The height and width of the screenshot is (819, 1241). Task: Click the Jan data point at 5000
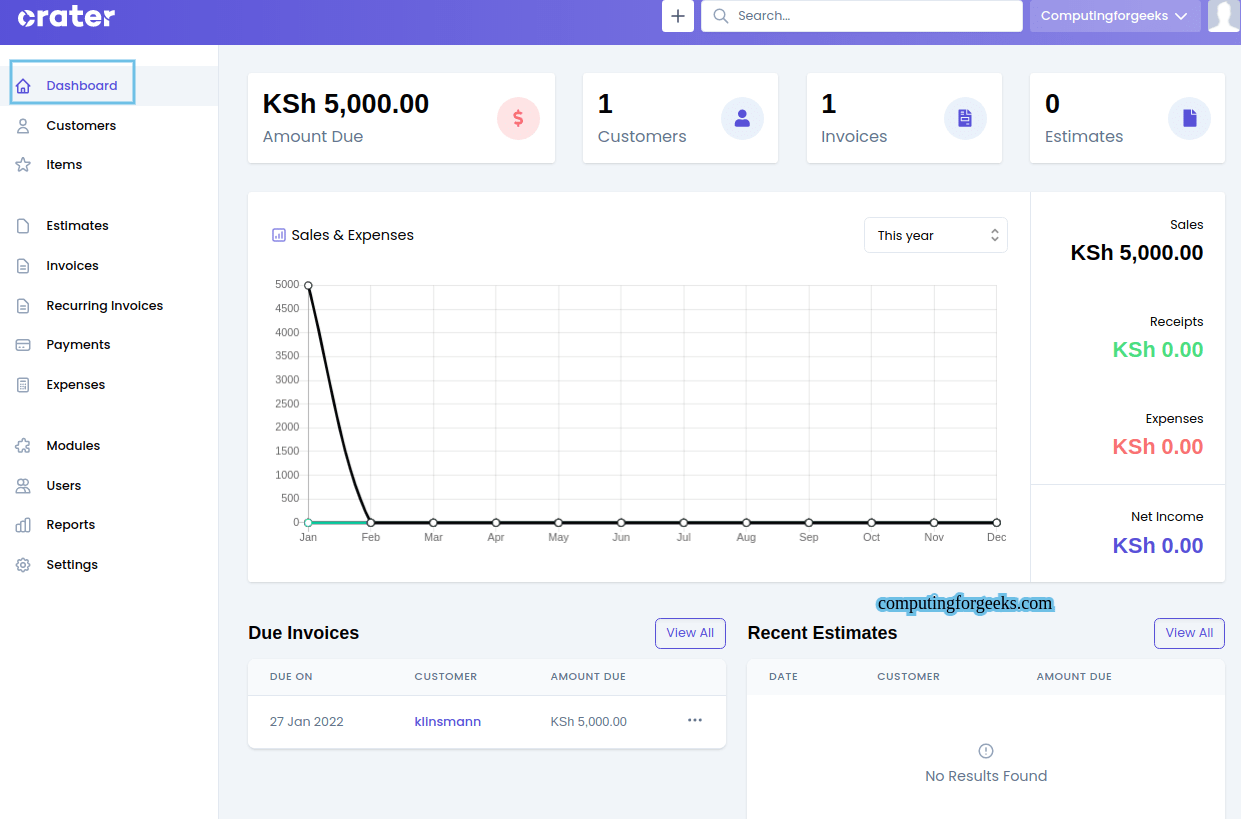click(x=308, y=285)
